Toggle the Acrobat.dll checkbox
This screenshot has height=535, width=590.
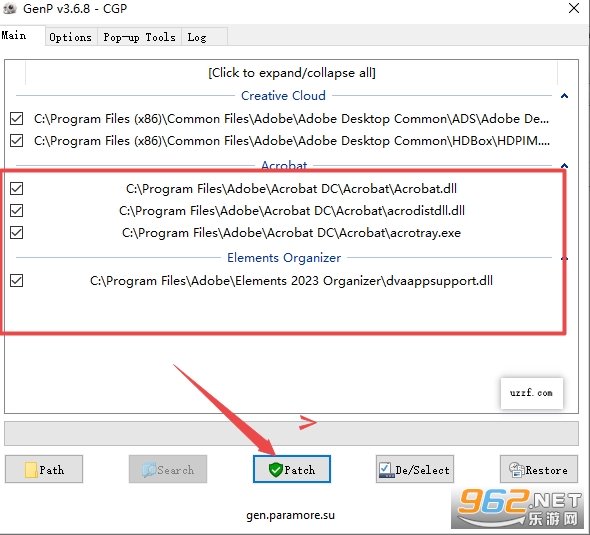17,188
